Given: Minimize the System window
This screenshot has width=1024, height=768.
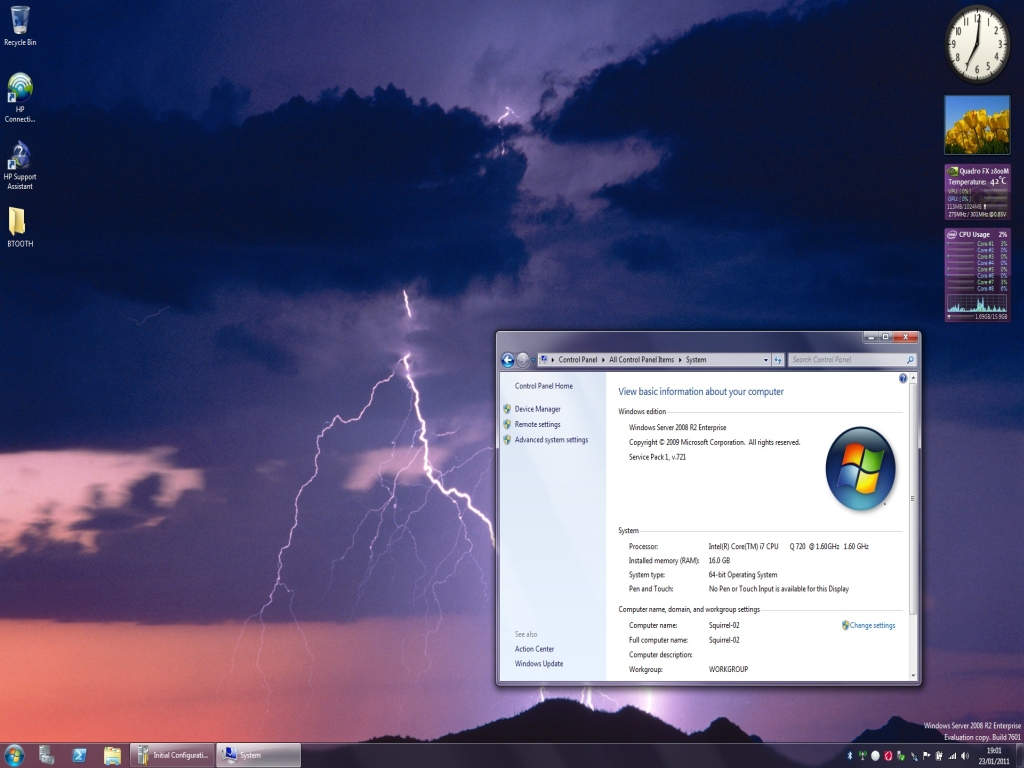Looking at the screenshot, I should click(x=871, y=337).
